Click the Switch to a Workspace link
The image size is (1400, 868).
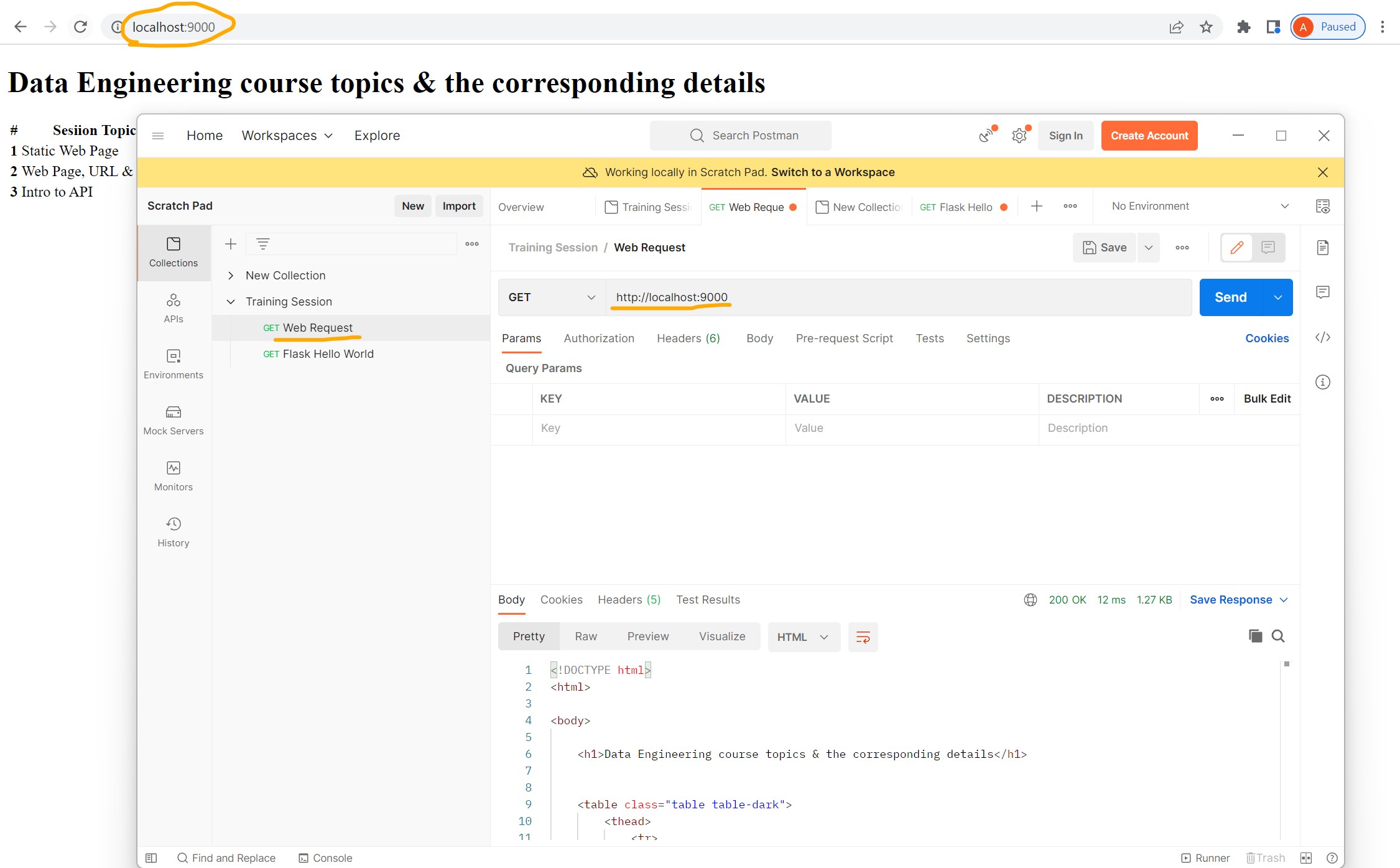[832, 172]
